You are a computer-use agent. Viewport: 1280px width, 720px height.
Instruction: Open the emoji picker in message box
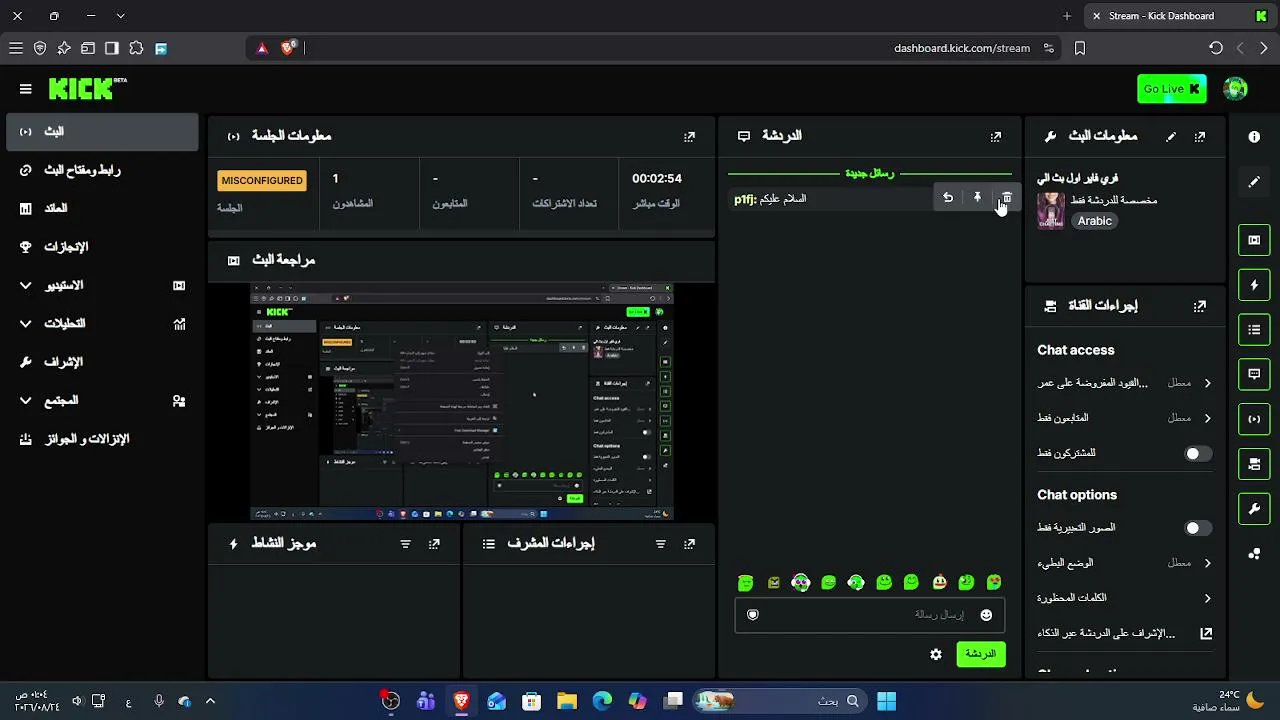pyautogui.click(x=986, y=615)
